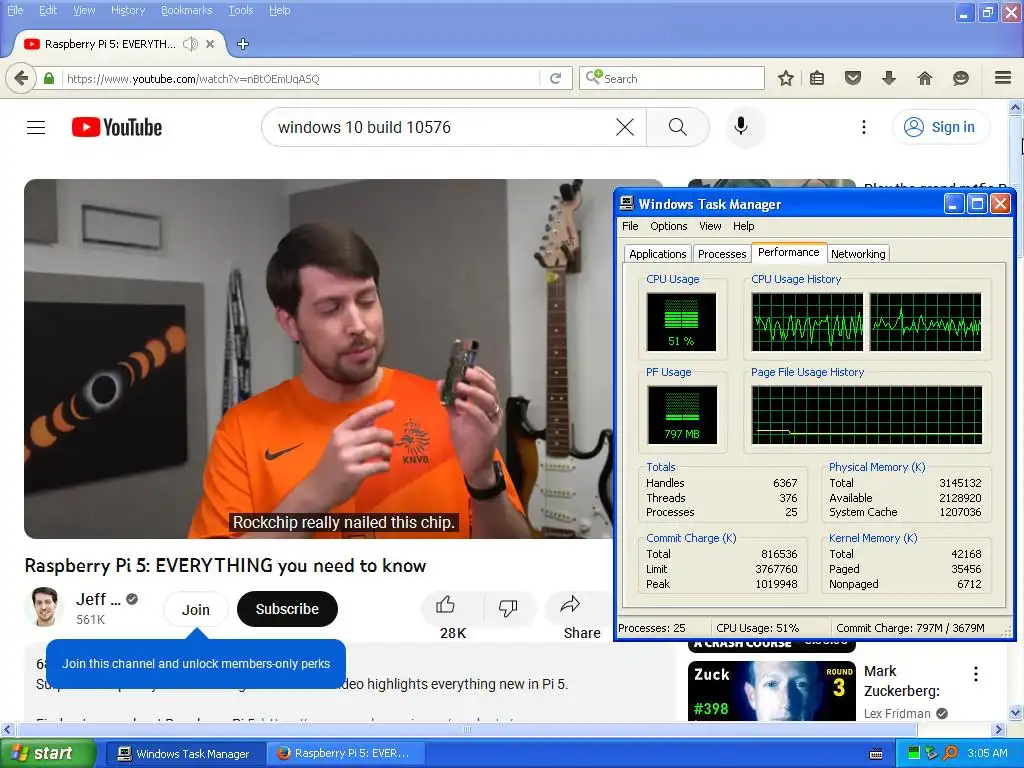Click the green padlock site identity icon

point(49,78)
